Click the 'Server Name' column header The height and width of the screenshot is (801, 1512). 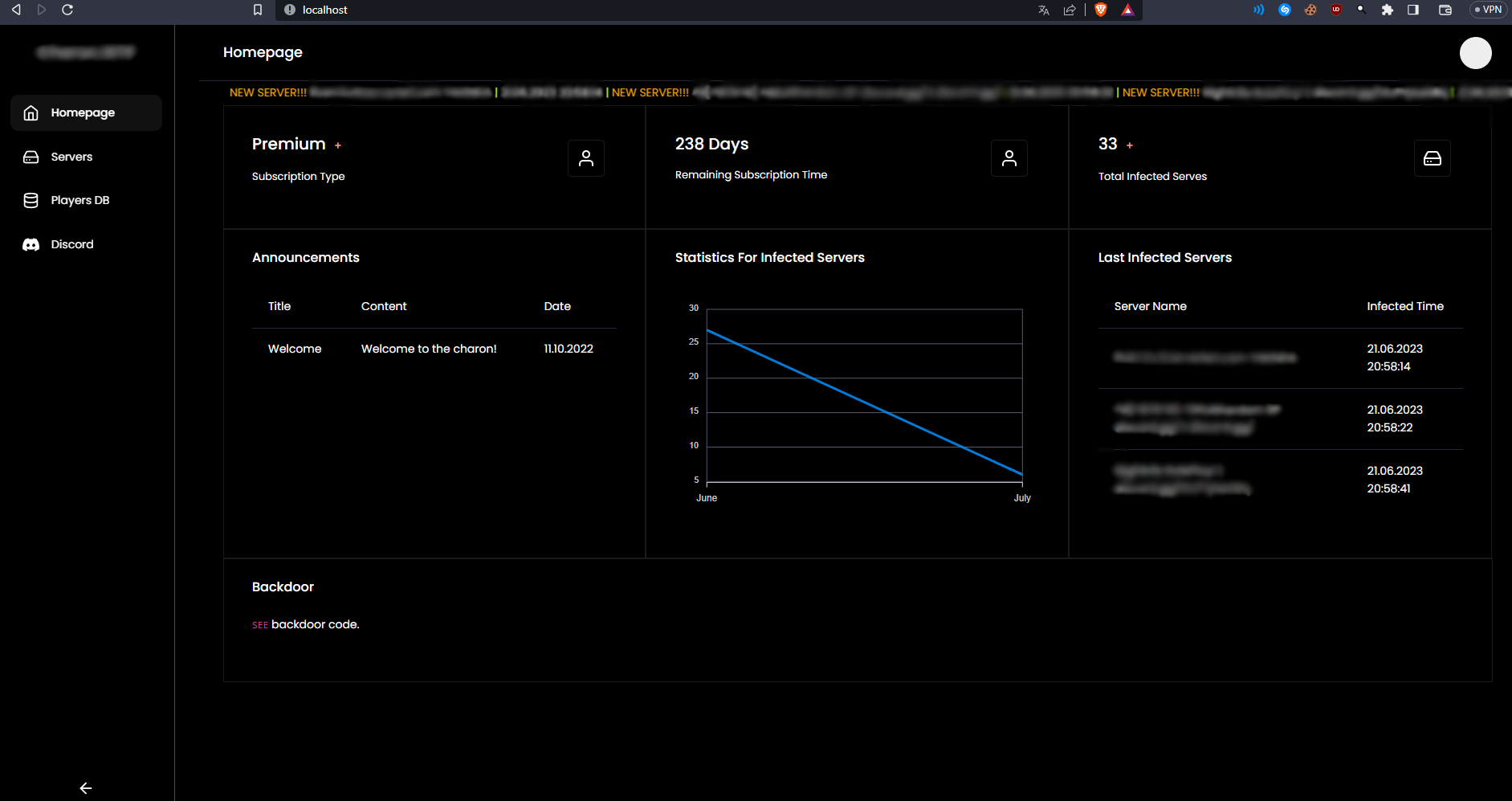[1151, 306]
